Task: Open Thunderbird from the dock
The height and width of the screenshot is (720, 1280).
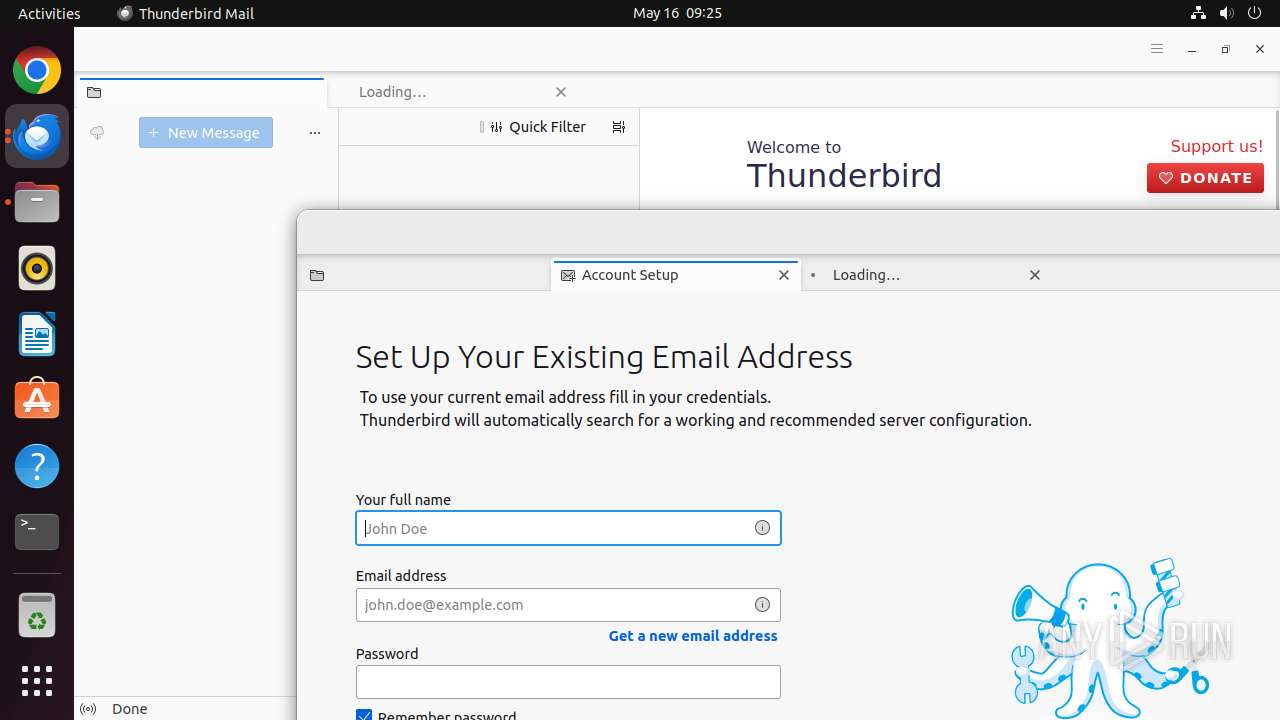Action: (37, 136)
